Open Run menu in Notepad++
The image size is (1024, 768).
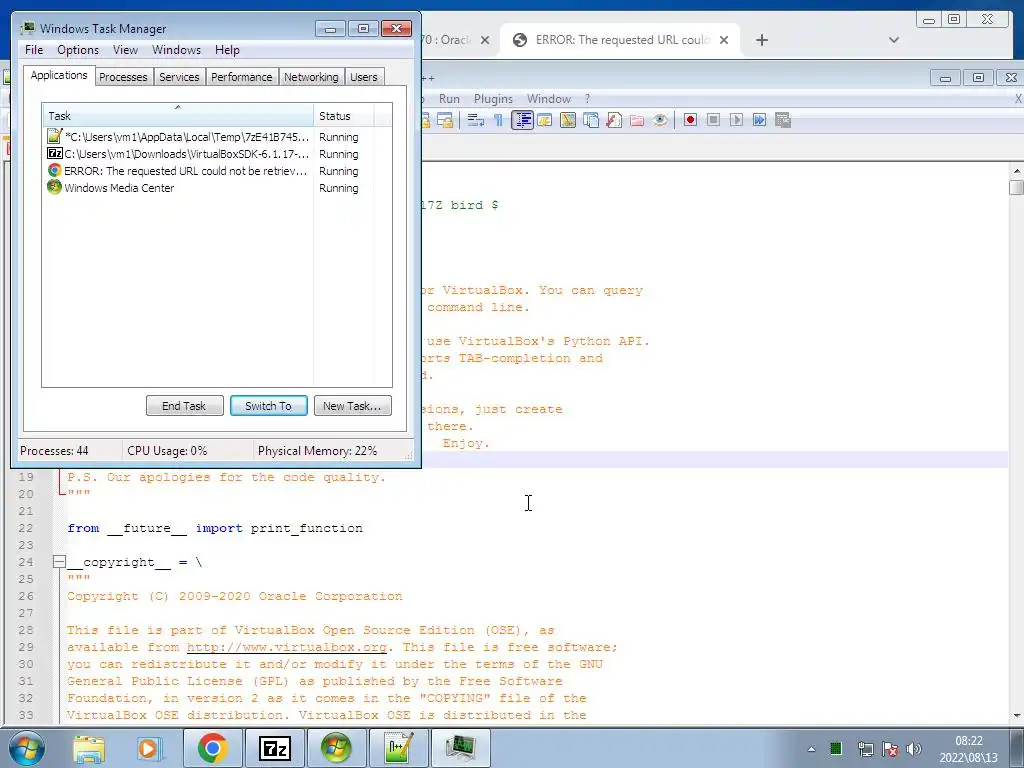tap(449, 99)
